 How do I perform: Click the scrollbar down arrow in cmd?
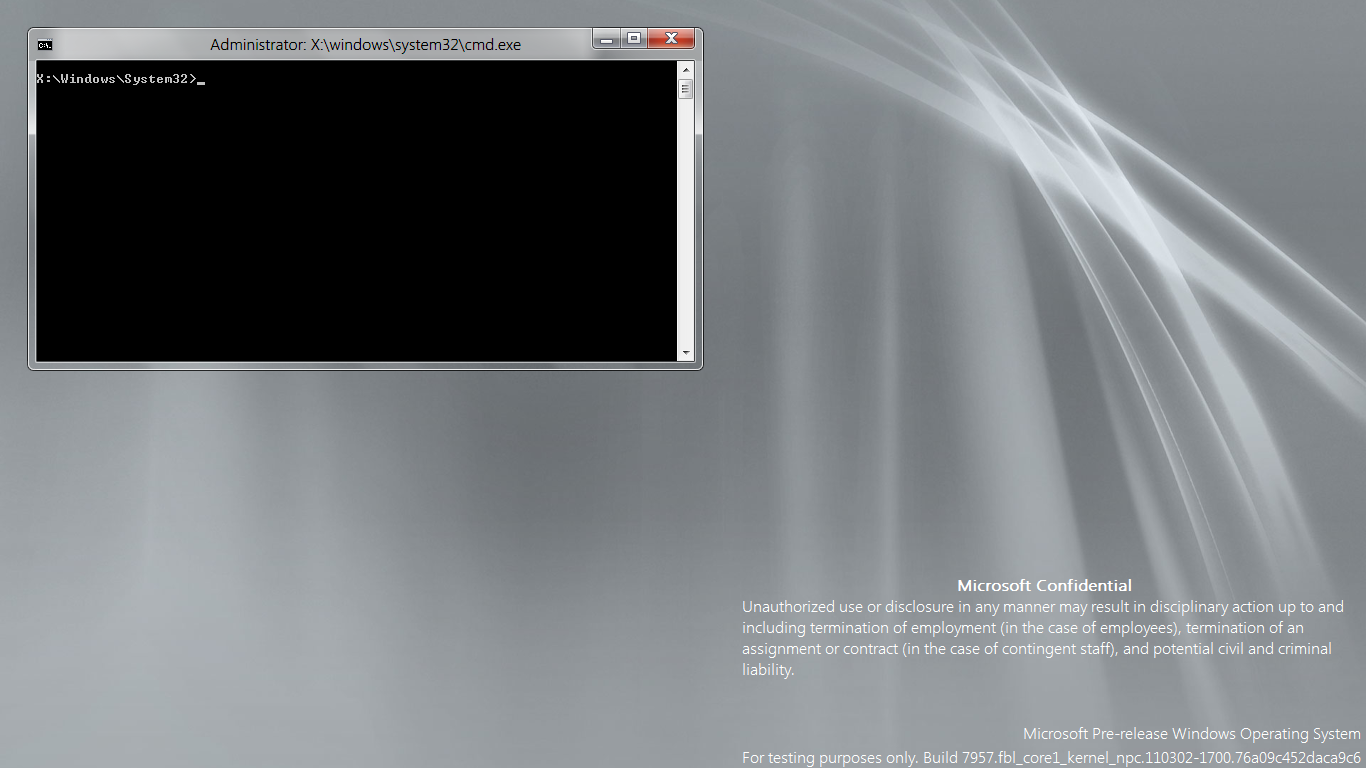pos(686,353)
